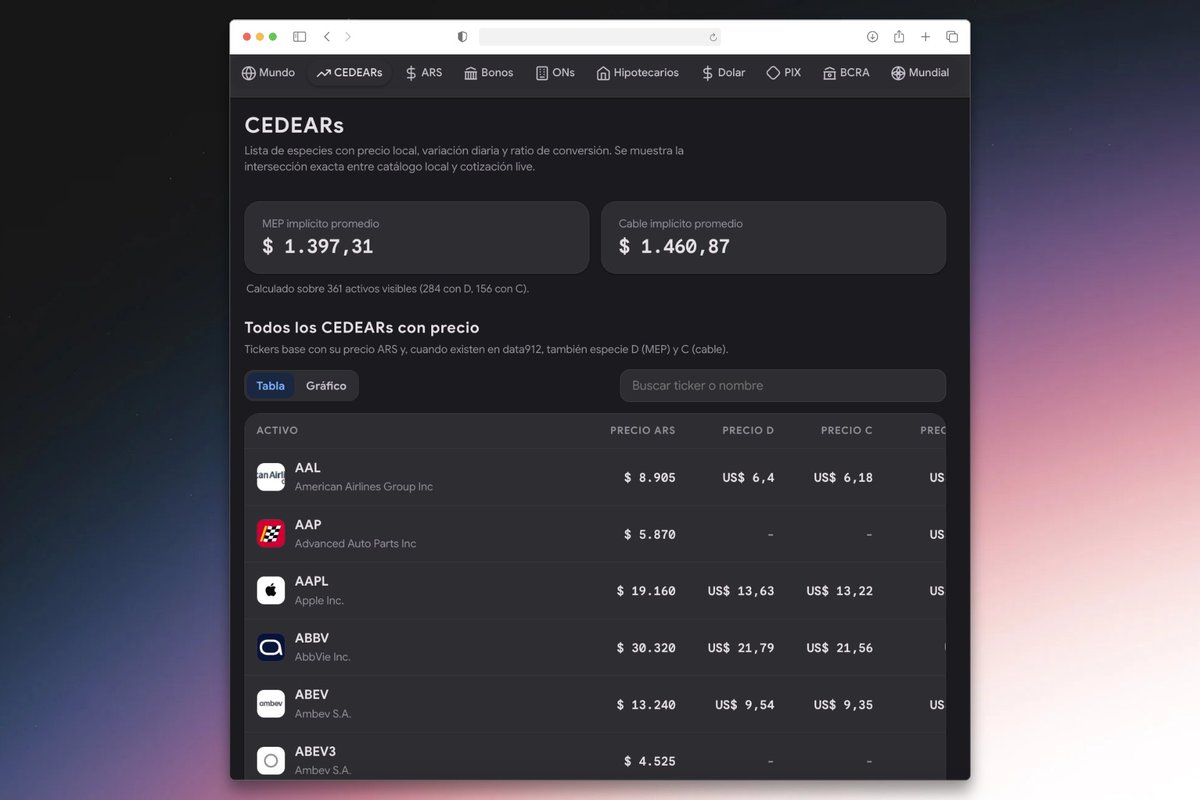Select the CEDEARs navigation tab
Viewport: 1200px width, 800px height.
349,73
